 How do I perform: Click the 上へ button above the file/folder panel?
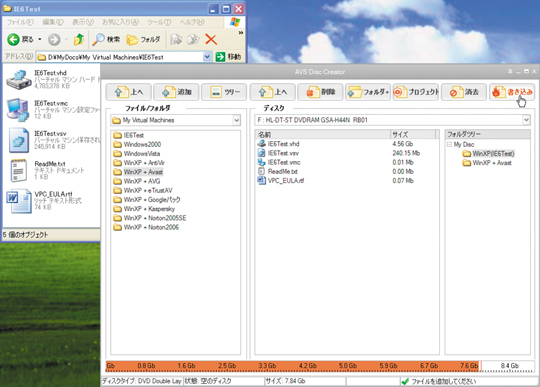pyautogui.click(x=128, y=92)
